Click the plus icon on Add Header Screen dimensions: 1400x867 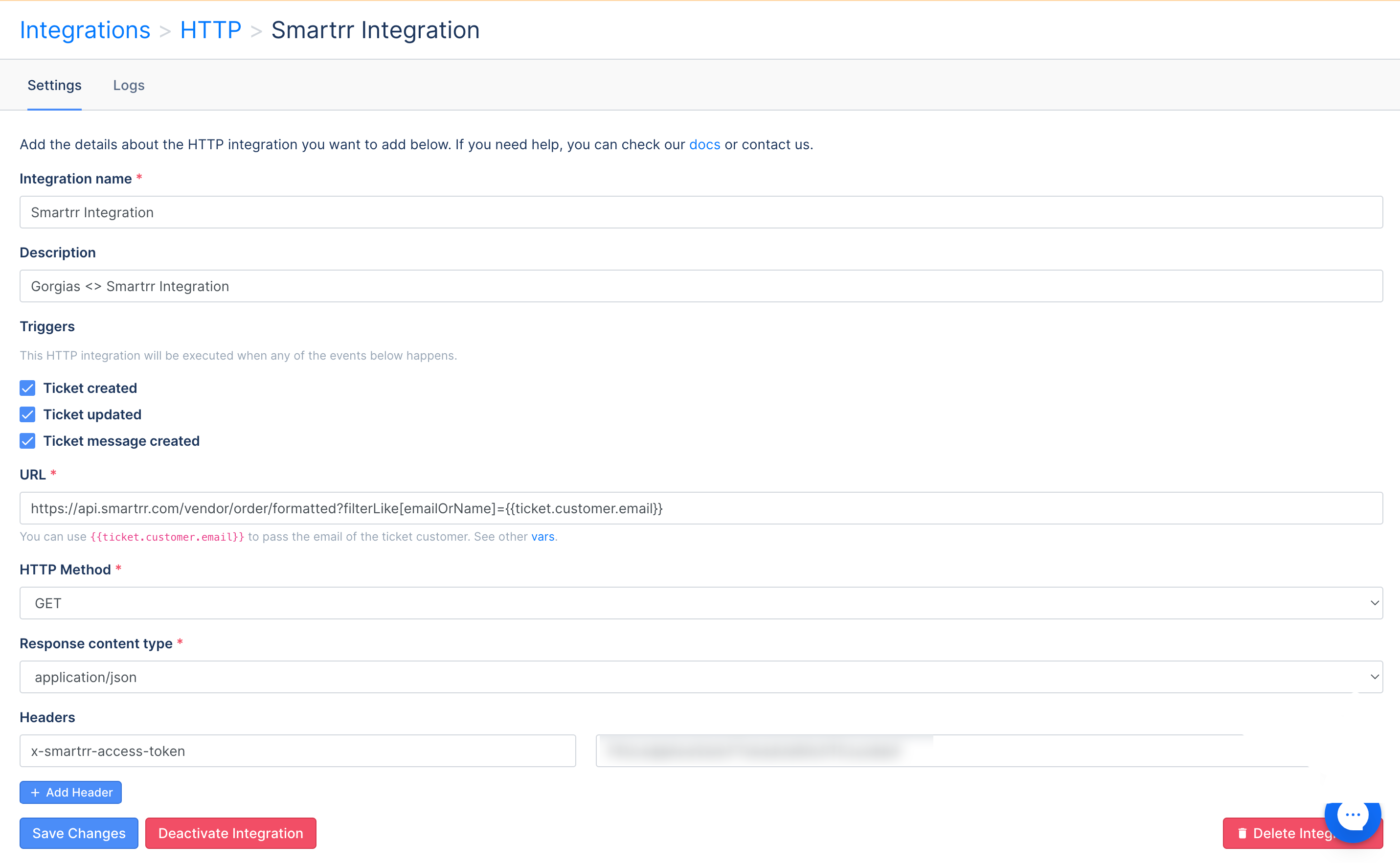[36, 792]
